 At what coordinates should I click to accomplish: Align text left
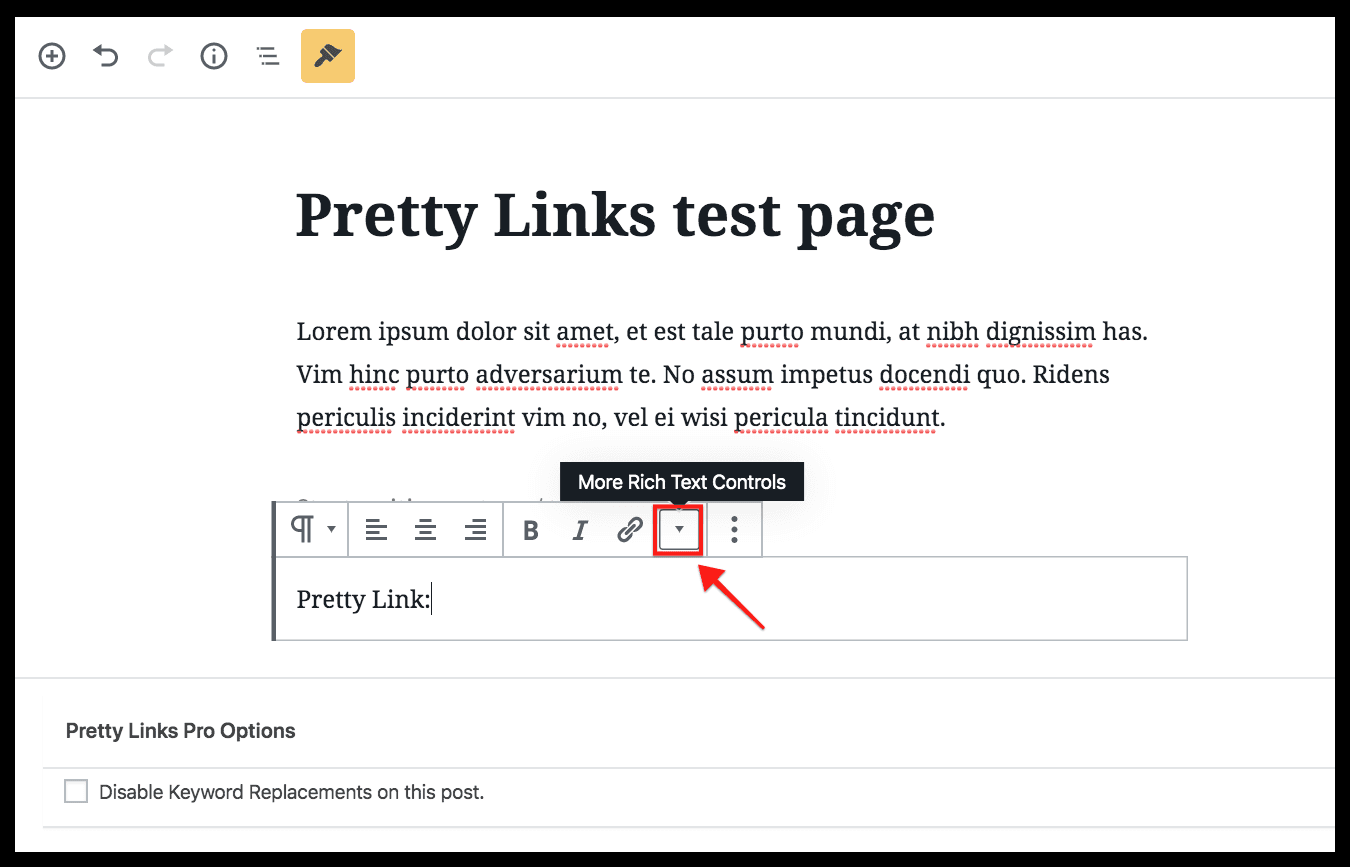tap(376, 530)
